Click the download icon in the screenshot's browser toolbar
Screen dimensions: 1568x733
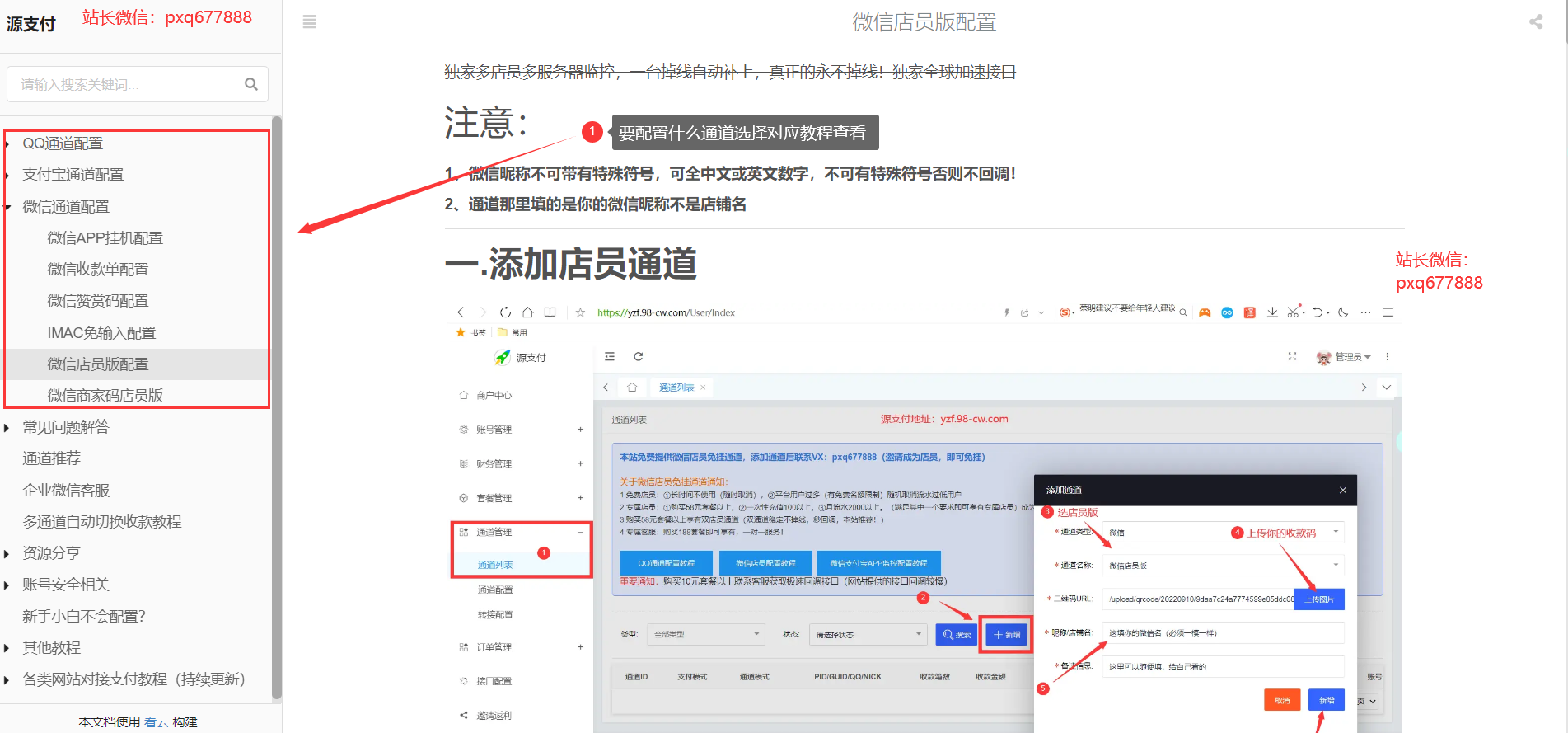(x=1272, y=312)
